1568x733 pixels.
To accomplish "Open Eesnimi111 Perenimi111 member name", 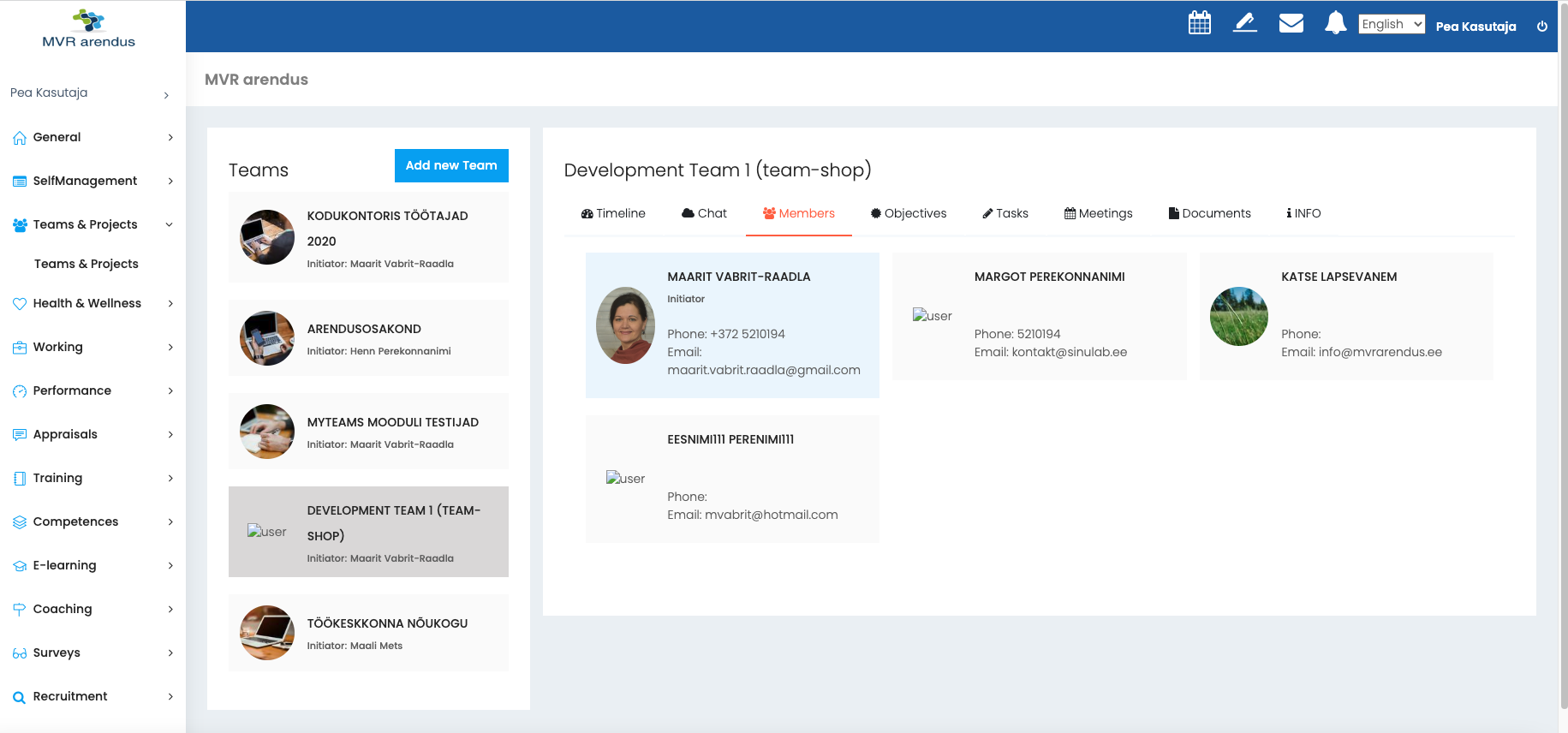I will [730, 439].
